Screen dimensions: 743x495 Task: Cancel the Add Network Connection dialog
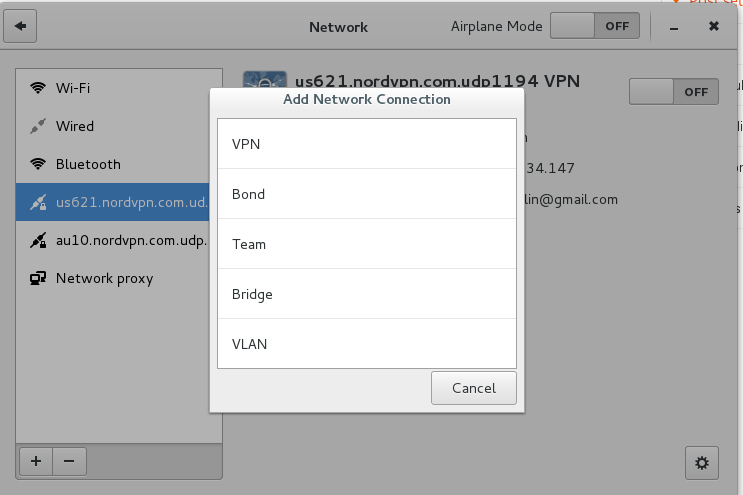pyautogui.click(x=474, y=388)
